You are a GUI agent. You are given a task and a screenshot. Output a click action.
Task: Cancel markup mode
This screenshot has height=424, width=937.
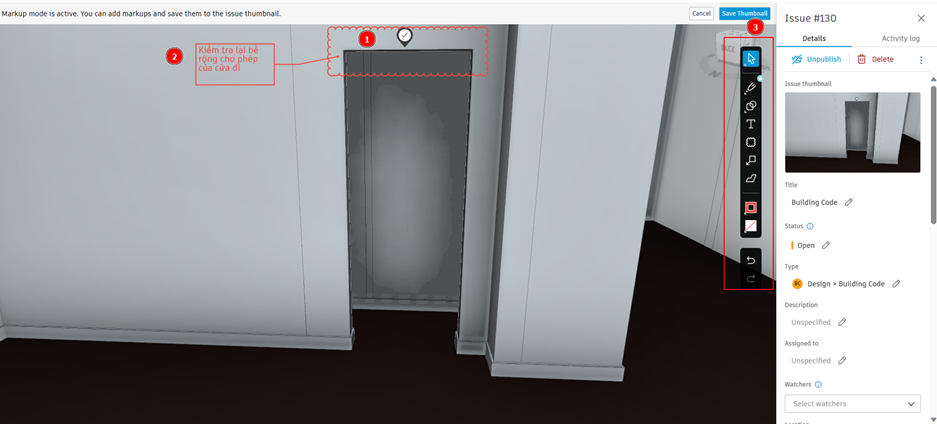(702, 13)
